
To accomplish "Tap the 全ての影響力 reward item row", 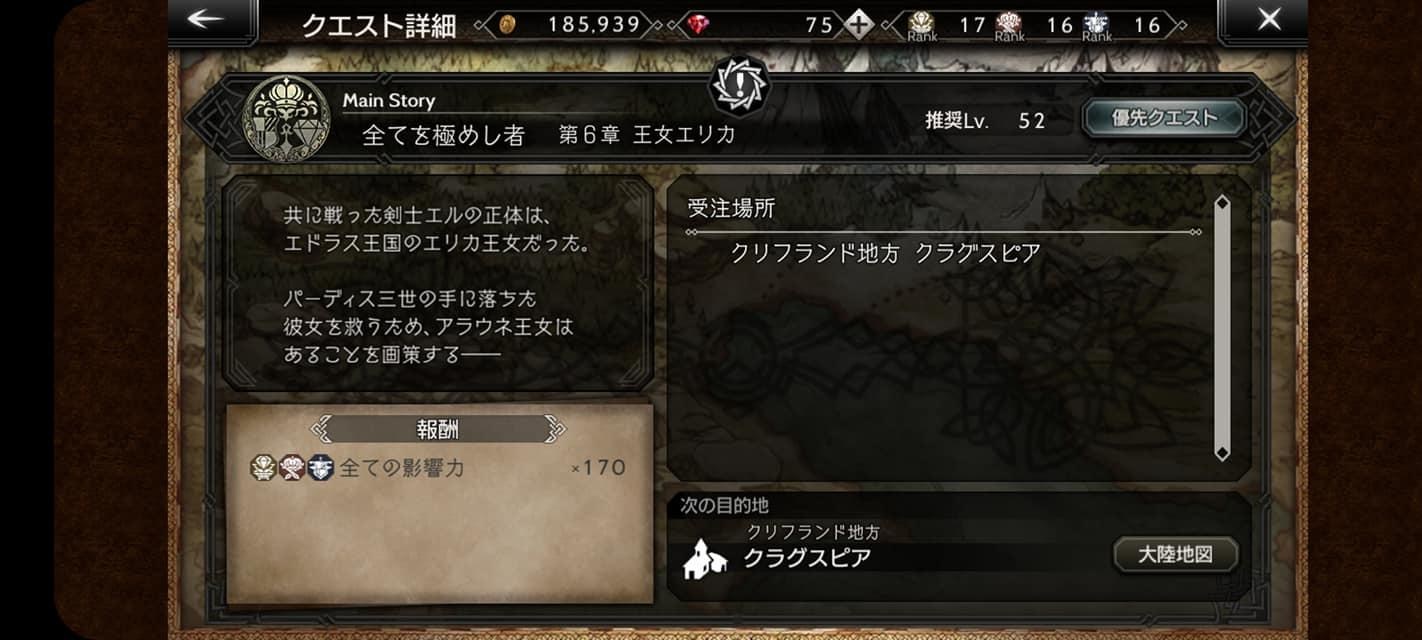I will tap(438, 467).
